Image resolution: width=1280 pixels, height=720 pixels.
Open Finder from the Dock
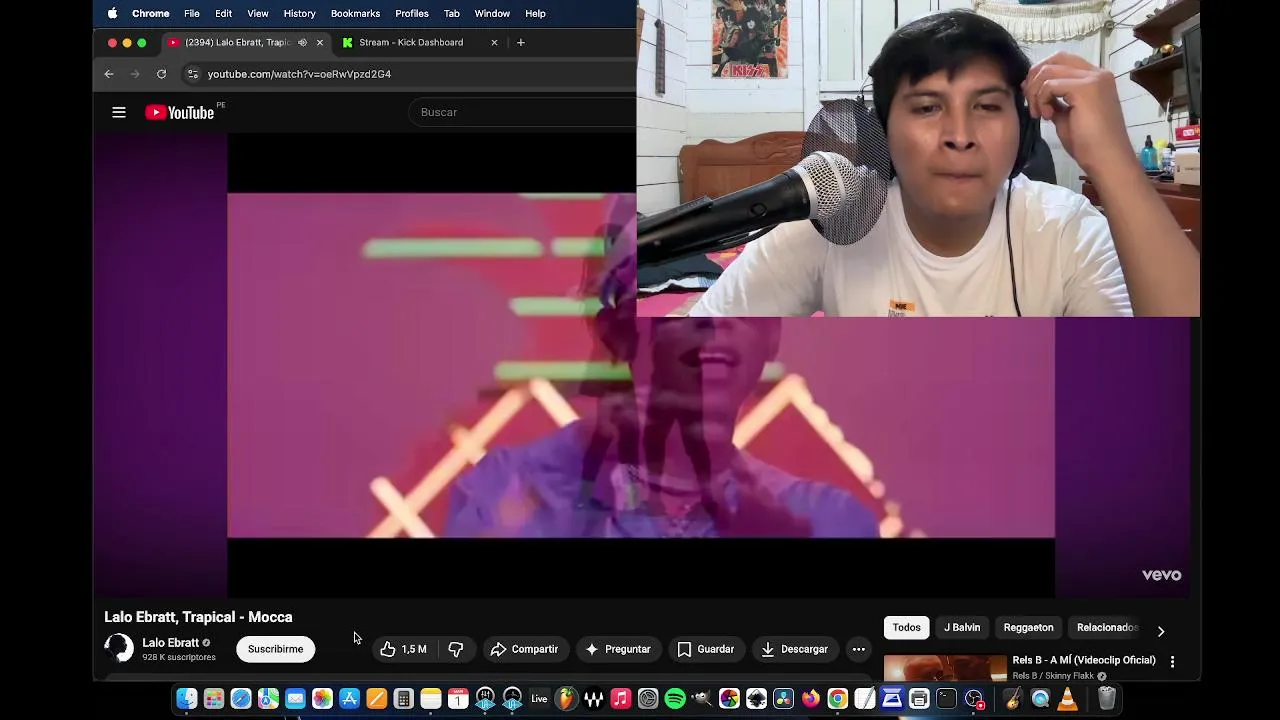click(186, 699)
